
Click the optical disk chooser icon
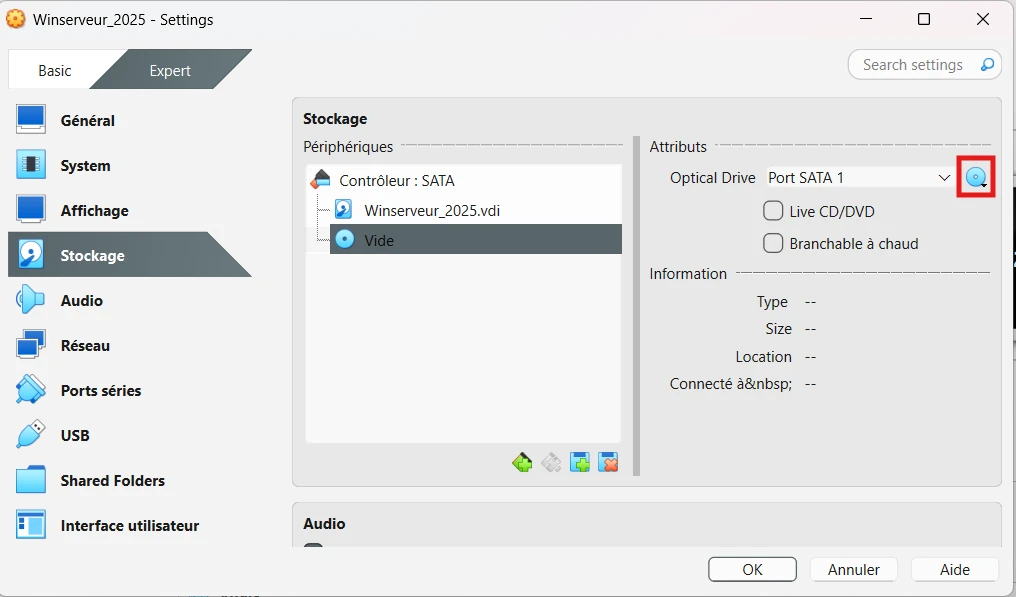(x=976, y=178)
